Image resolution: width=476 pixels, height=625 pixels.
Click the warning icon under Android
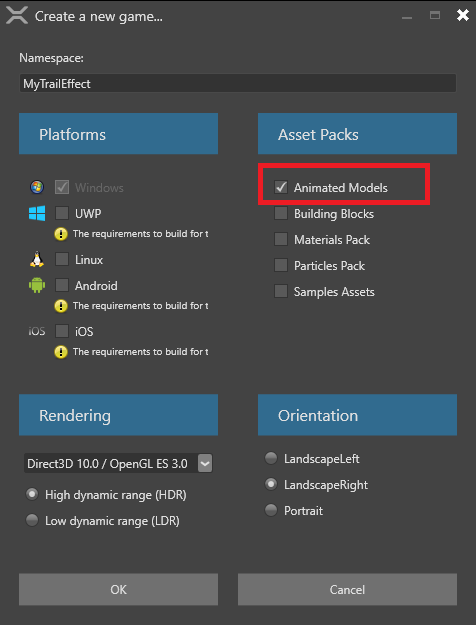click(x=61, y=306)
